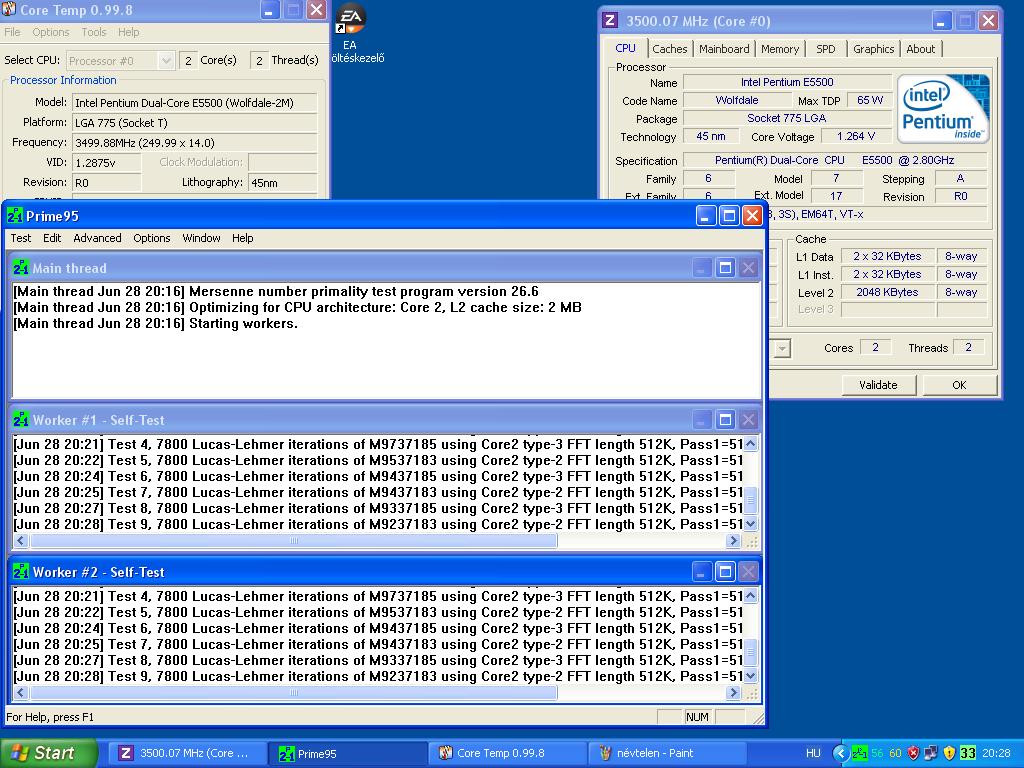Click the Worker #2 Self-Test window icon

click(21, 571)
